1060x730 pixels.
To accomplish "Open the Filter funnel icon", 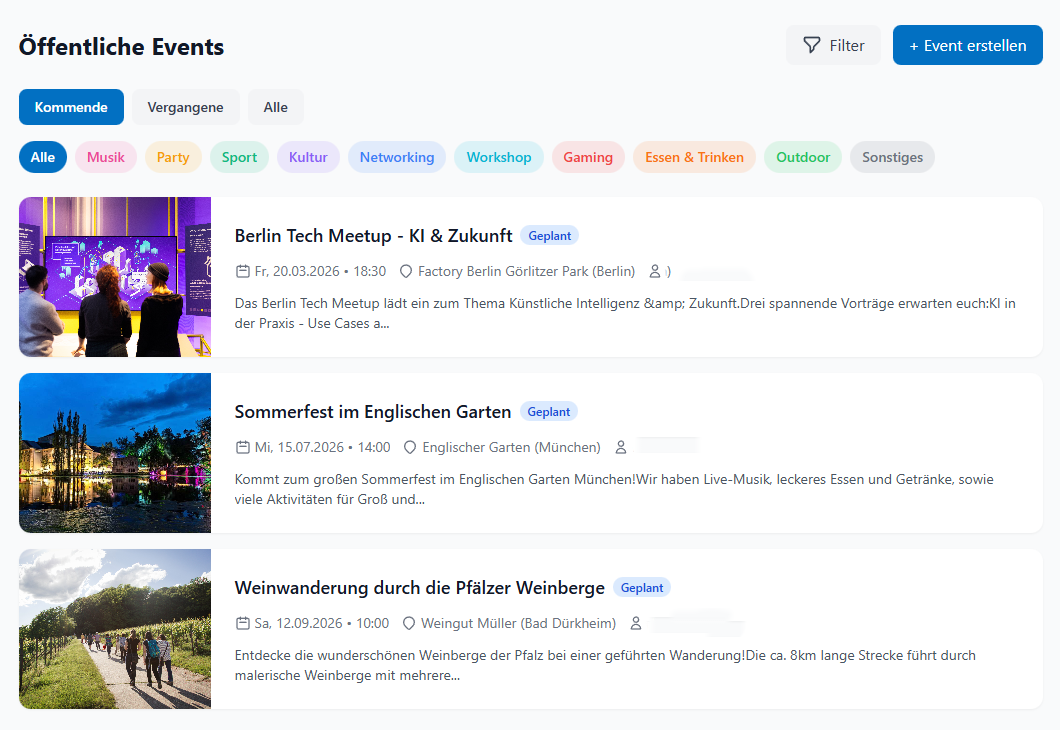I will (810, 45).
